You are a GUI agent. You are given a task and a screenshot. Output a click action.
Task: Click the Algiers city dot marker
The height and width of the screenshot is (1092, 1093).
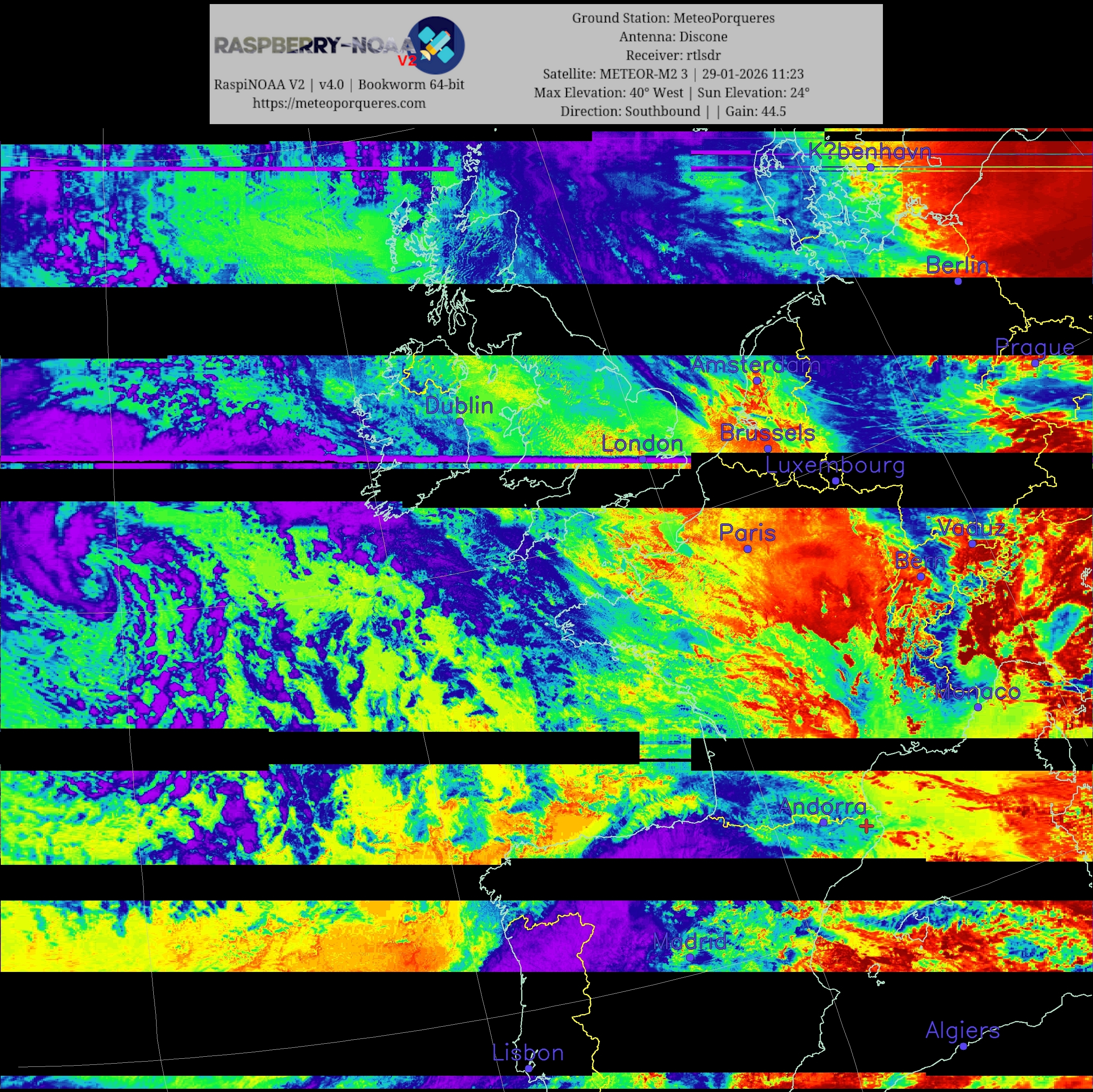(963, 1046)
